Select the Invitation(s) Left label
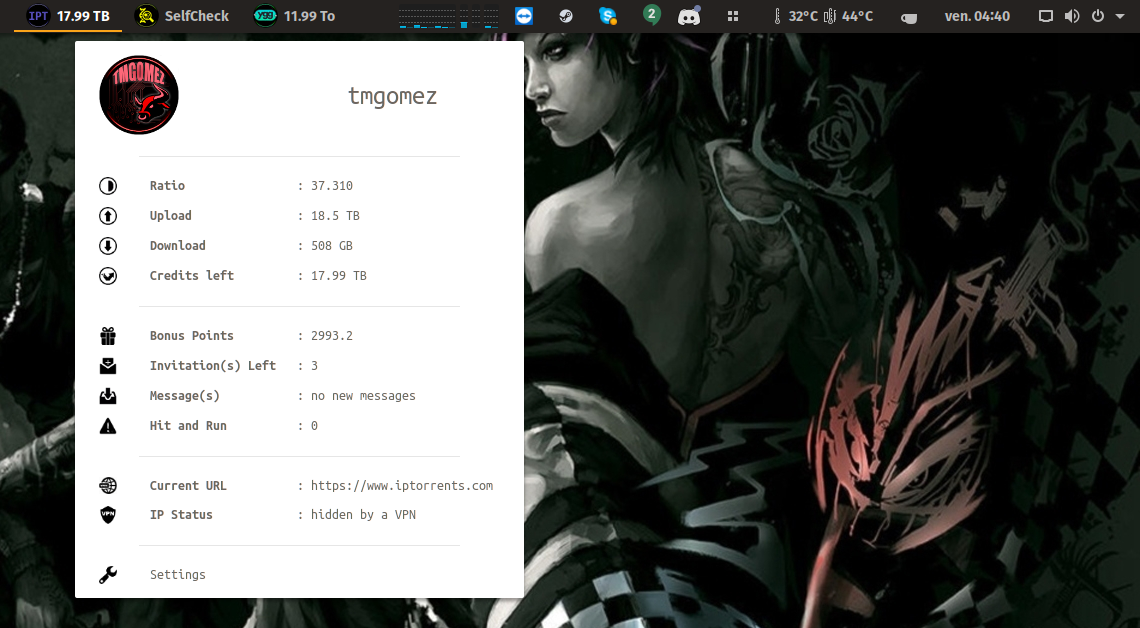1140x628 pixels. [x=212, y=366]
